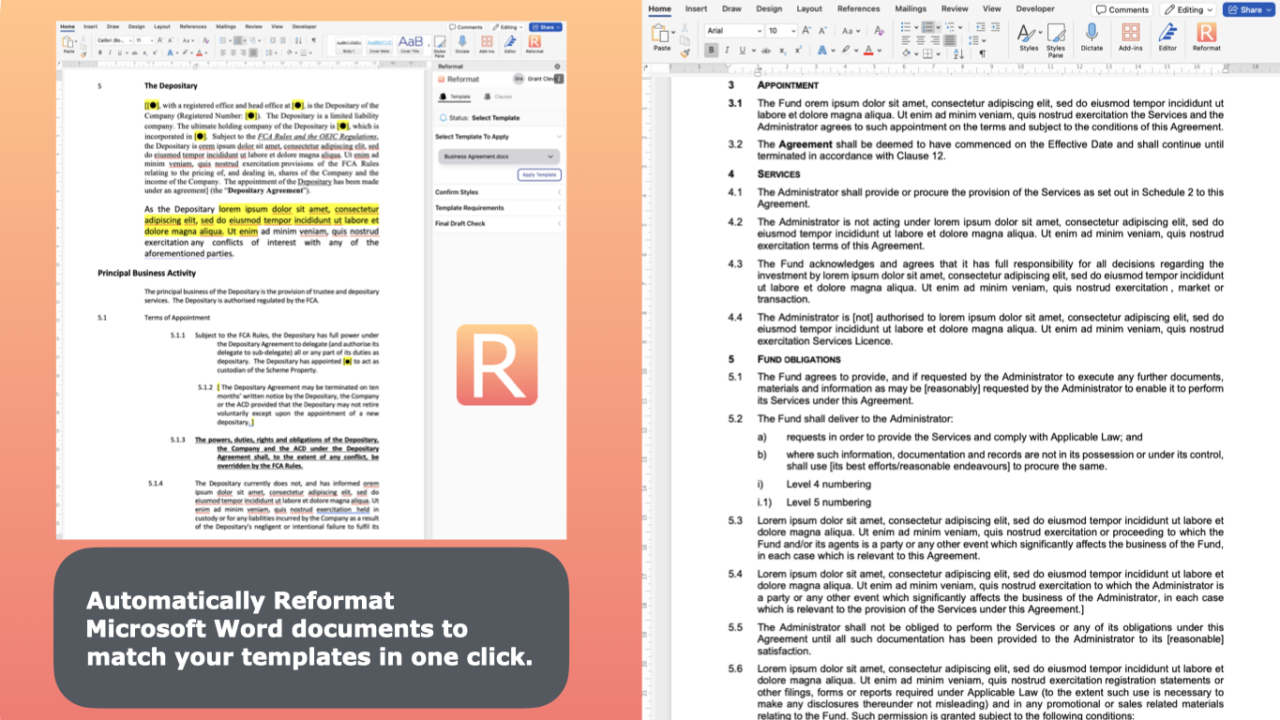1280x720 pixels.
Task: Toggle italic formatting
Action: (725, 50)
